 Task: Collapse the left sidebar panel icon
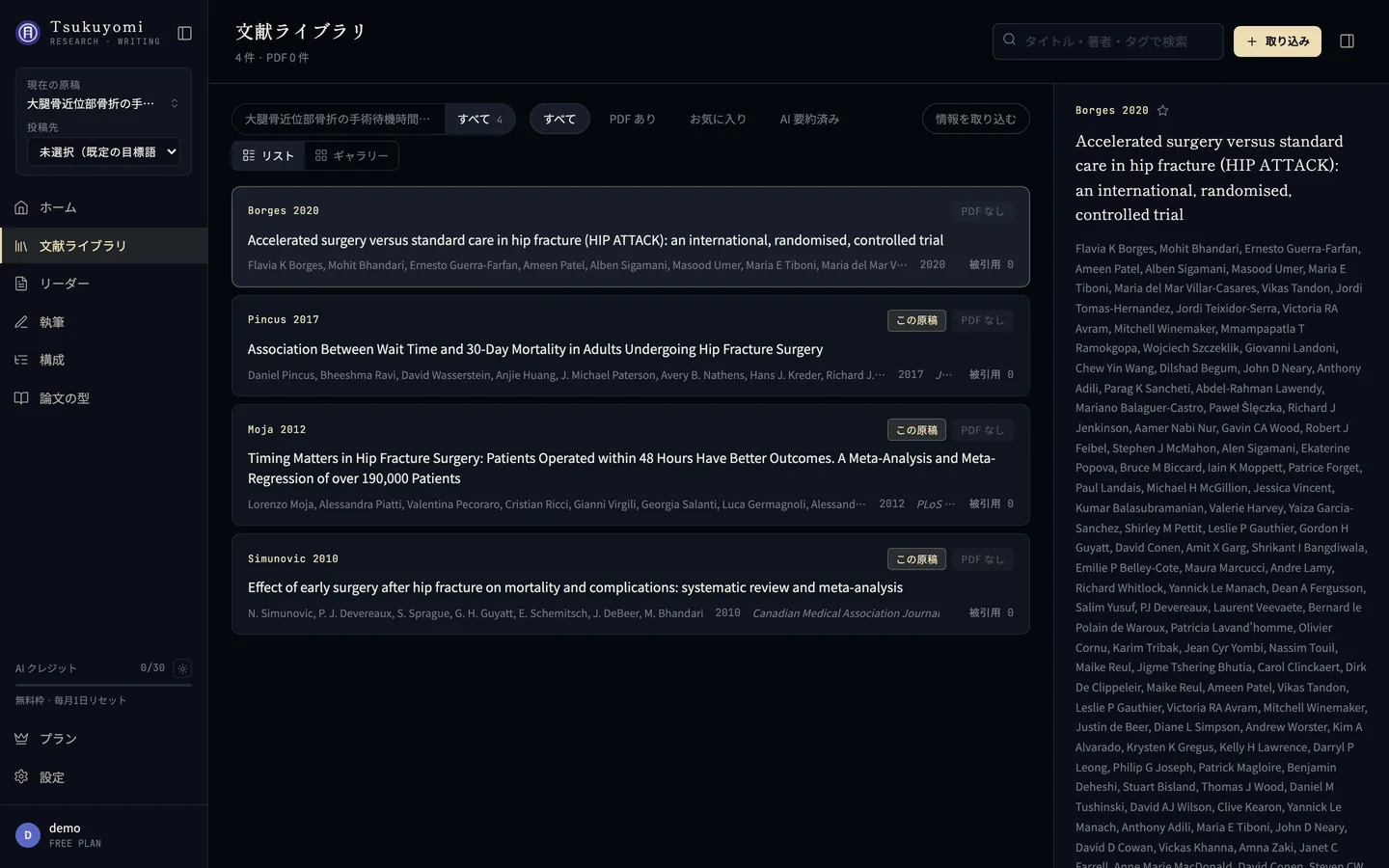[185, 34]
